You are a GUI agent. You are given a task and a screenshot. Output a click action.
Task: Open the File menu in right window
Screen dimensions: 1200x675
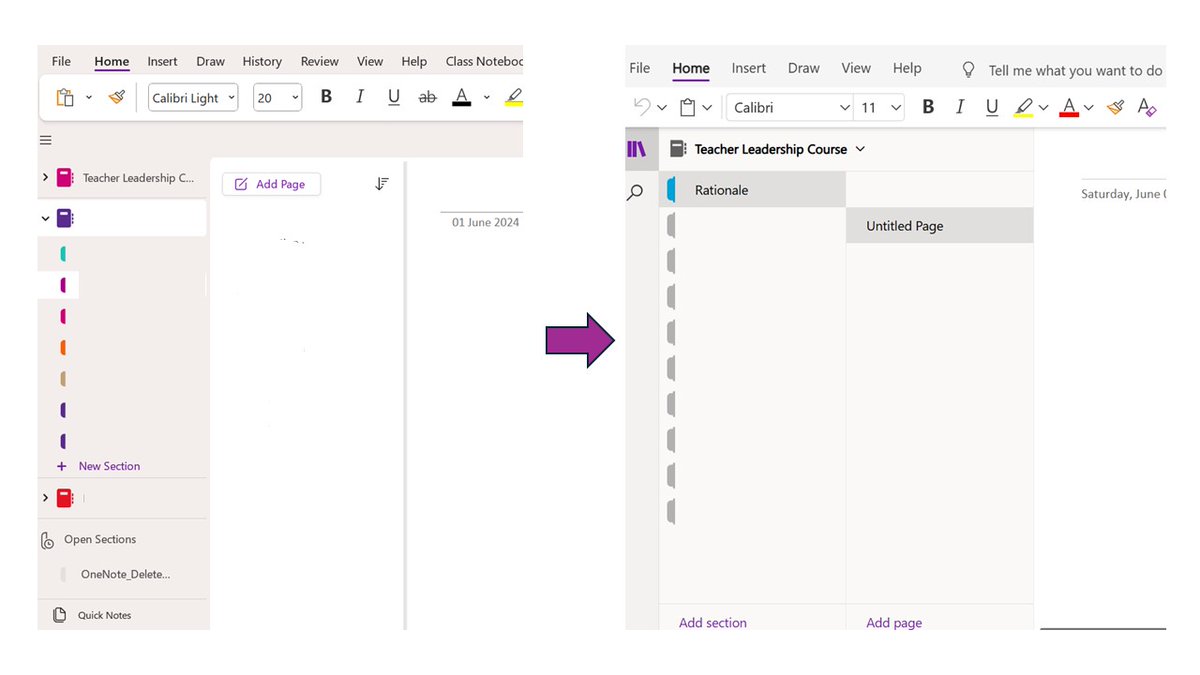[640, 68]
